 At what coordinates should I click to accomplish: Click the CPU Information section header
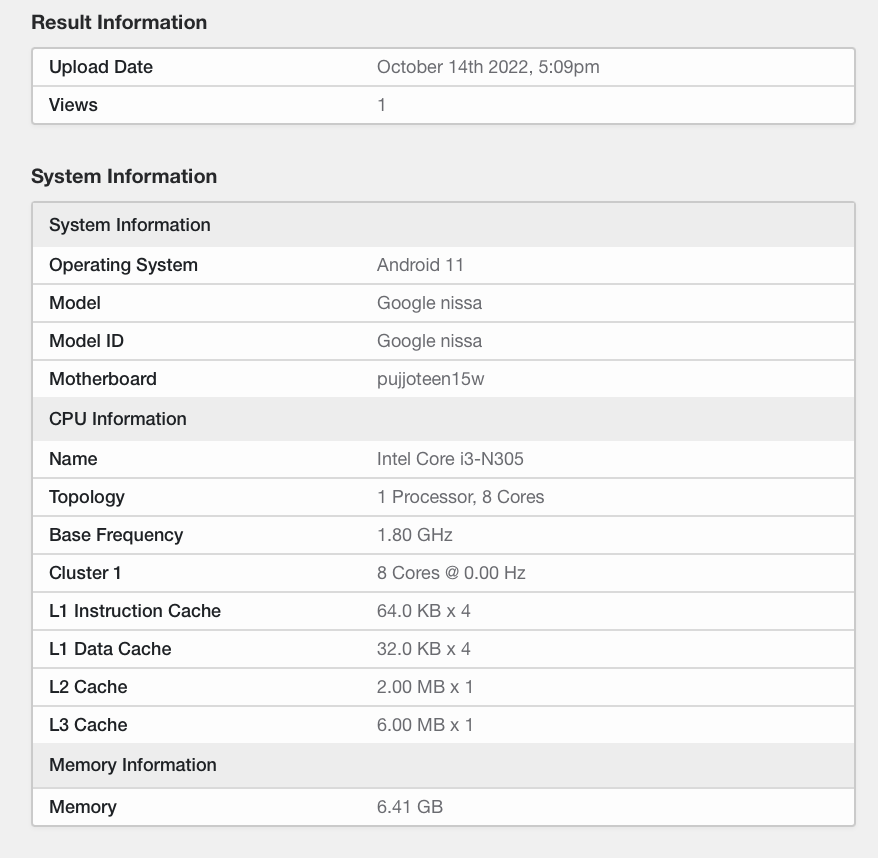(117, 419)
